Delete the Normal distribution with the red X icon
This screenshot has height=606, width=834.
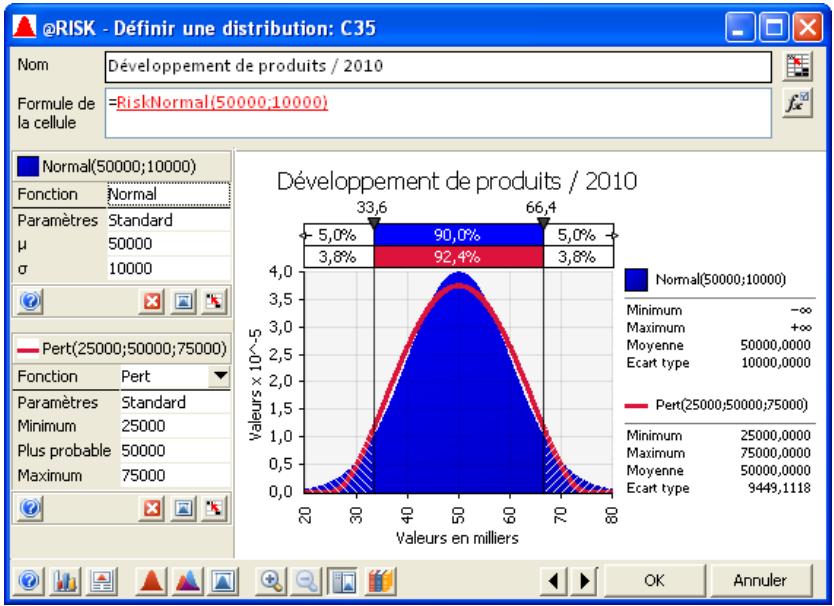(152, 299)
